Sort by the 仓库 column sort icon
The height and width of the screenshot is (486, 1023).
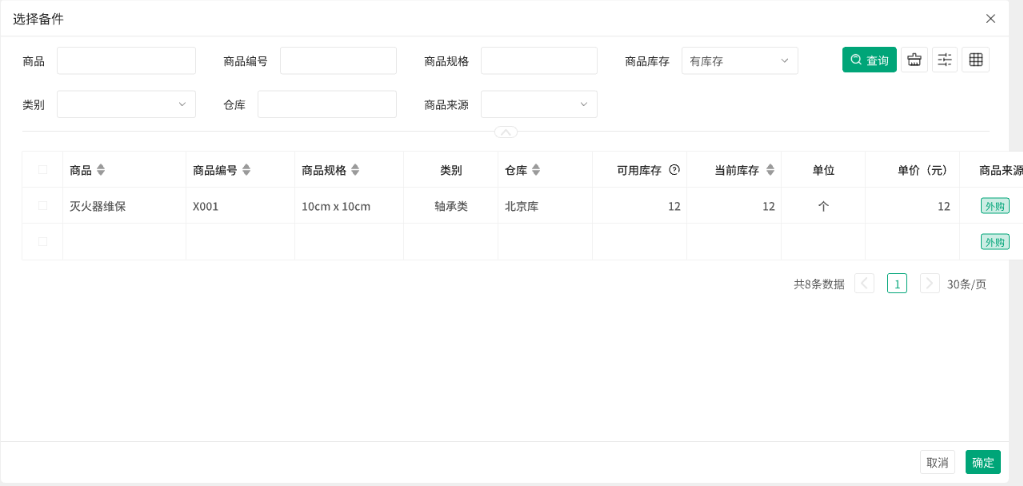point(536,170)
